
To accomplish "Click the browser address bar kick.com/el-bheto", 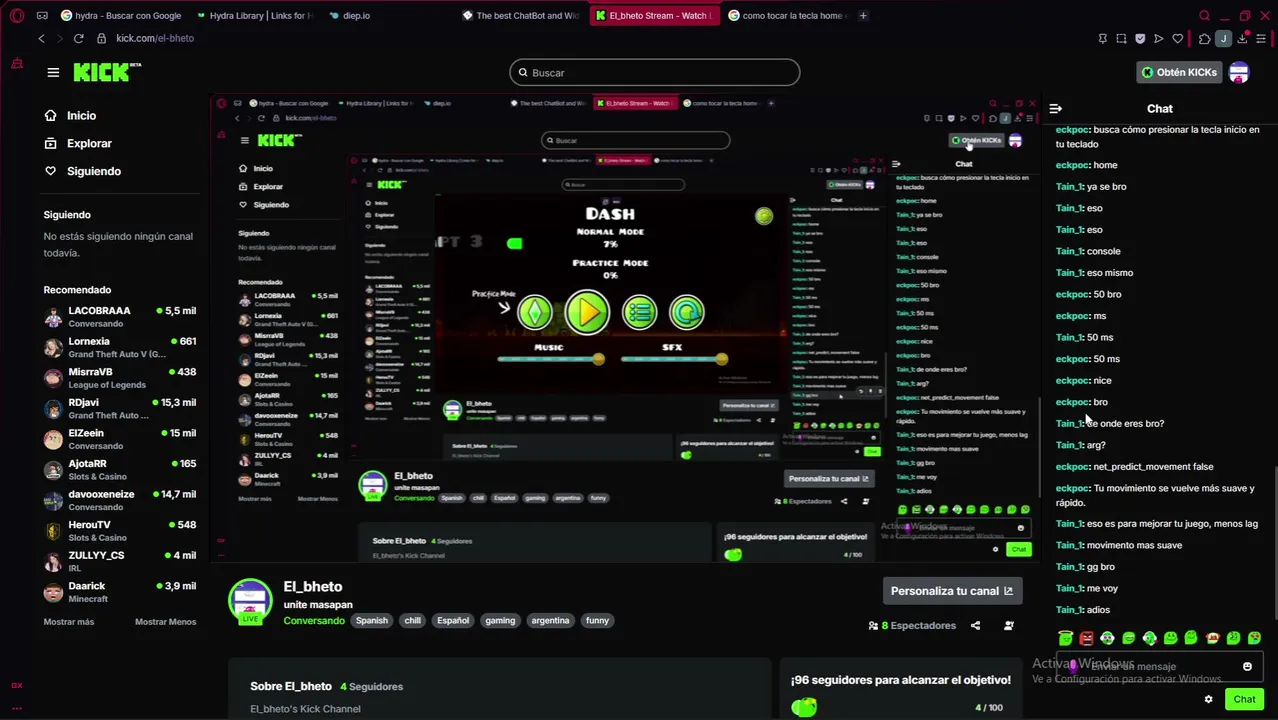I will tap(155, 38).
